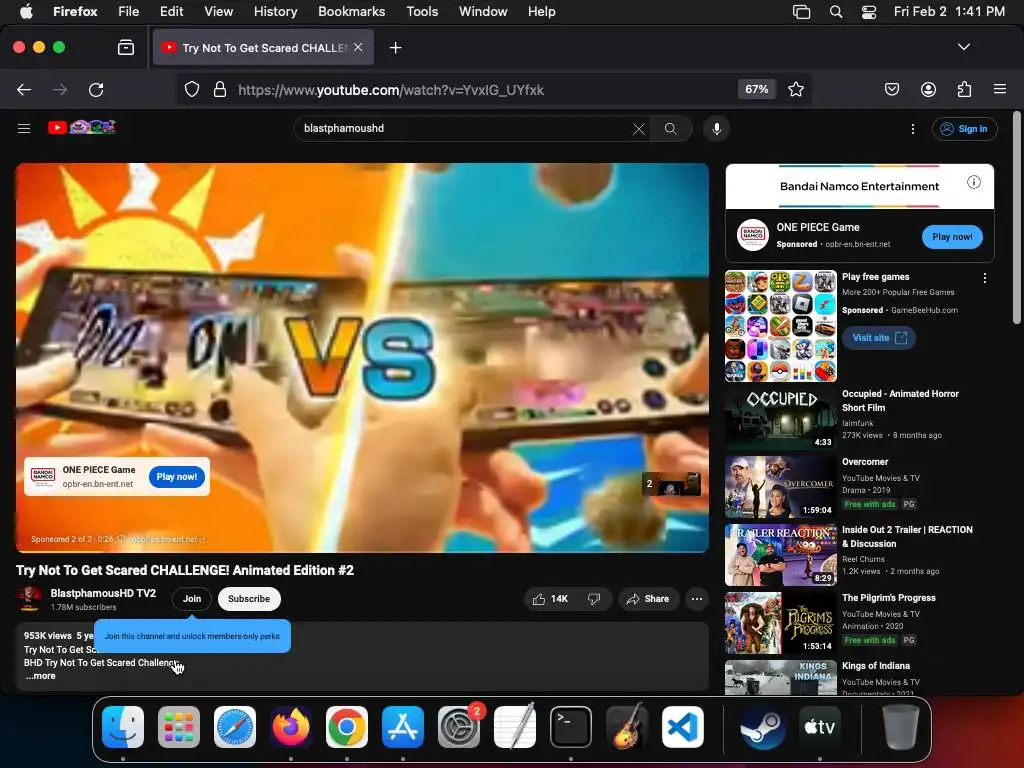Open YouTube settings three-dot menu
This screenshot has height=768, width=1024.
pyautogui.click(x=912, y=129)
